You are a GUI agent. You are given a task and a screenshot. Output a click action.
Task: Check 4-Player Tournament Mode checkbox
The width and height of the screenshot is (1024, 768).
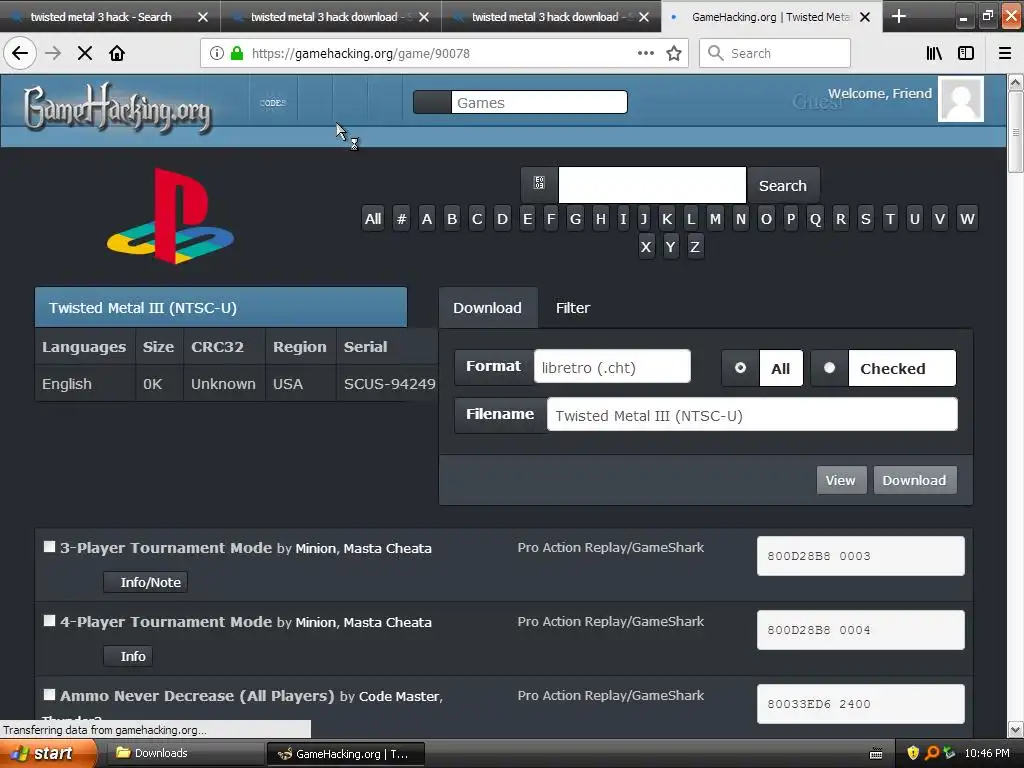49,620
